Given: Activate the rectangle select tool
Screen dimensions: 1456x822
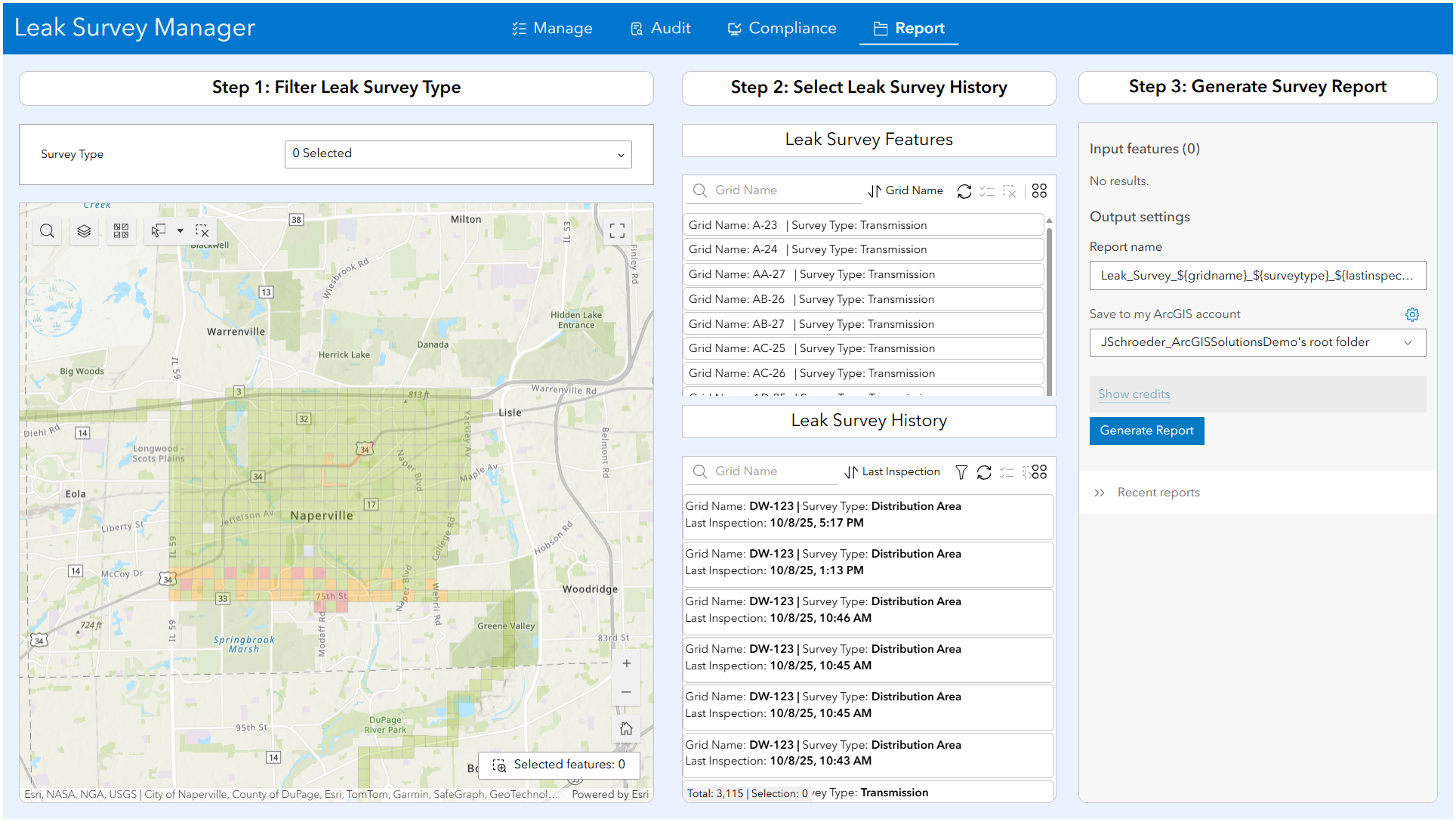Looking at the screenshot, I should click(x=158, y=230).
